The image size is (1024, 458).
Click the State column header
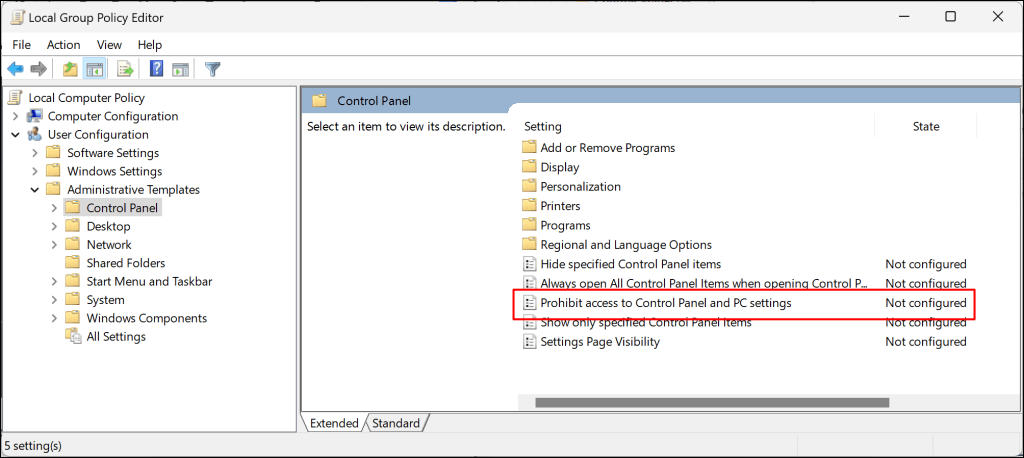pos(925,126)
